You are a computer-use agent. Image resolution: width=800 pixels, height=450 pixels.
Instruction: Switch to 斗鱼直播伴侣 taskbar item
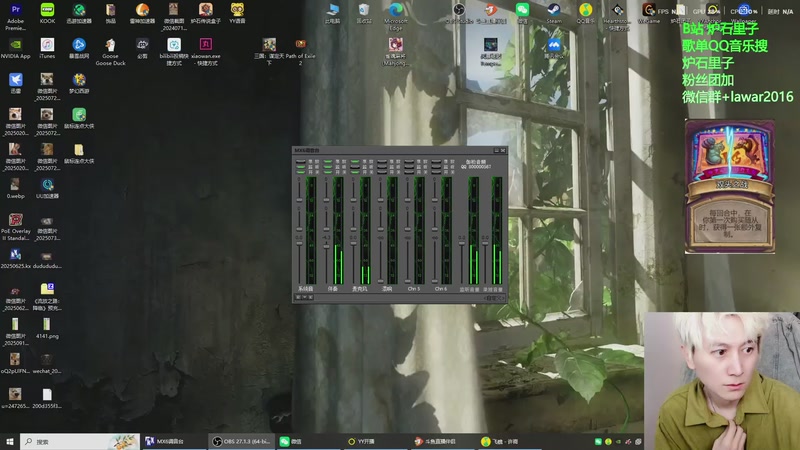point(443,441)
